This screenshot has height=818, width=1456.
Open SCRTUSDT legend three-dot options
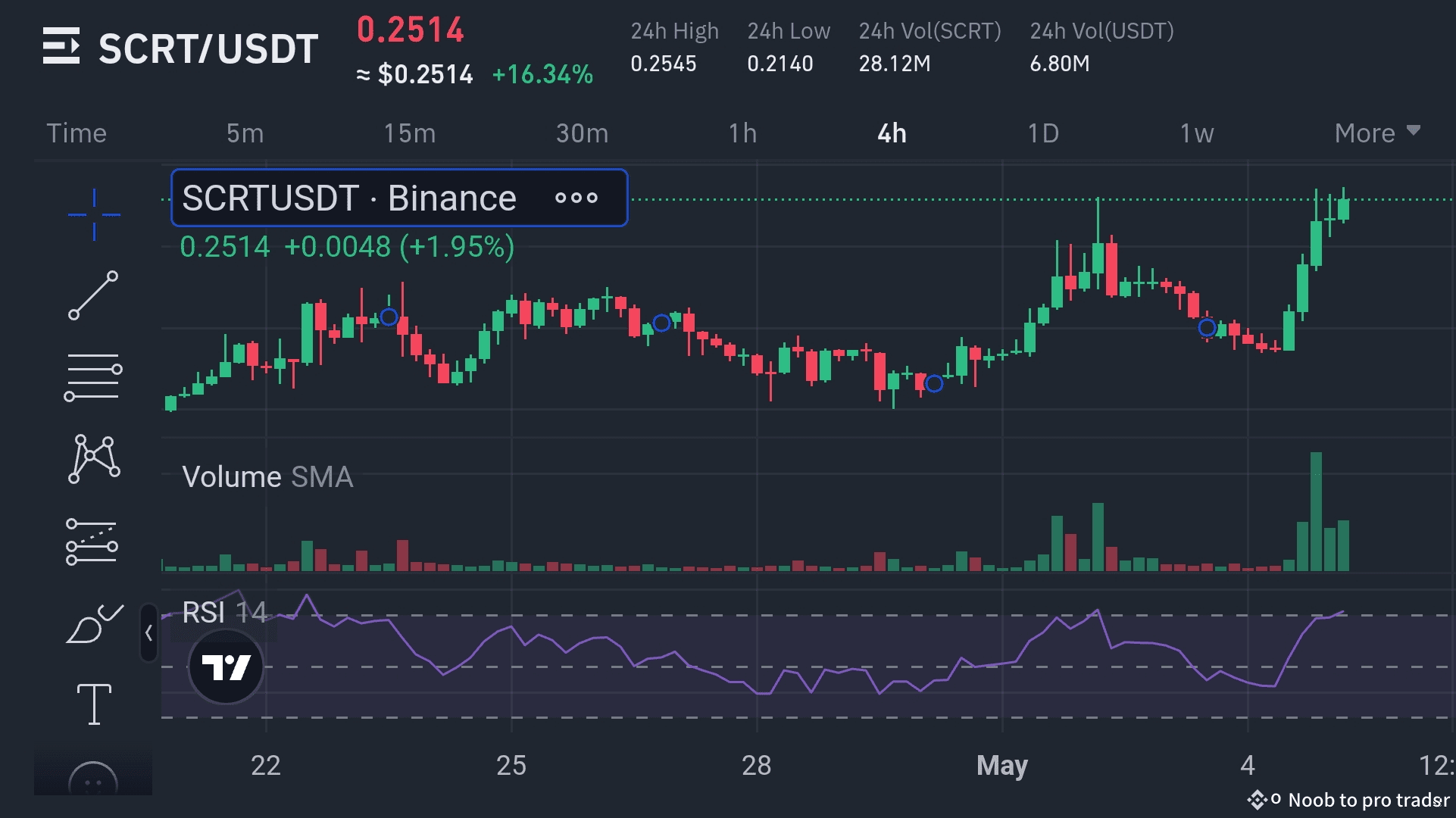(576, 198)
